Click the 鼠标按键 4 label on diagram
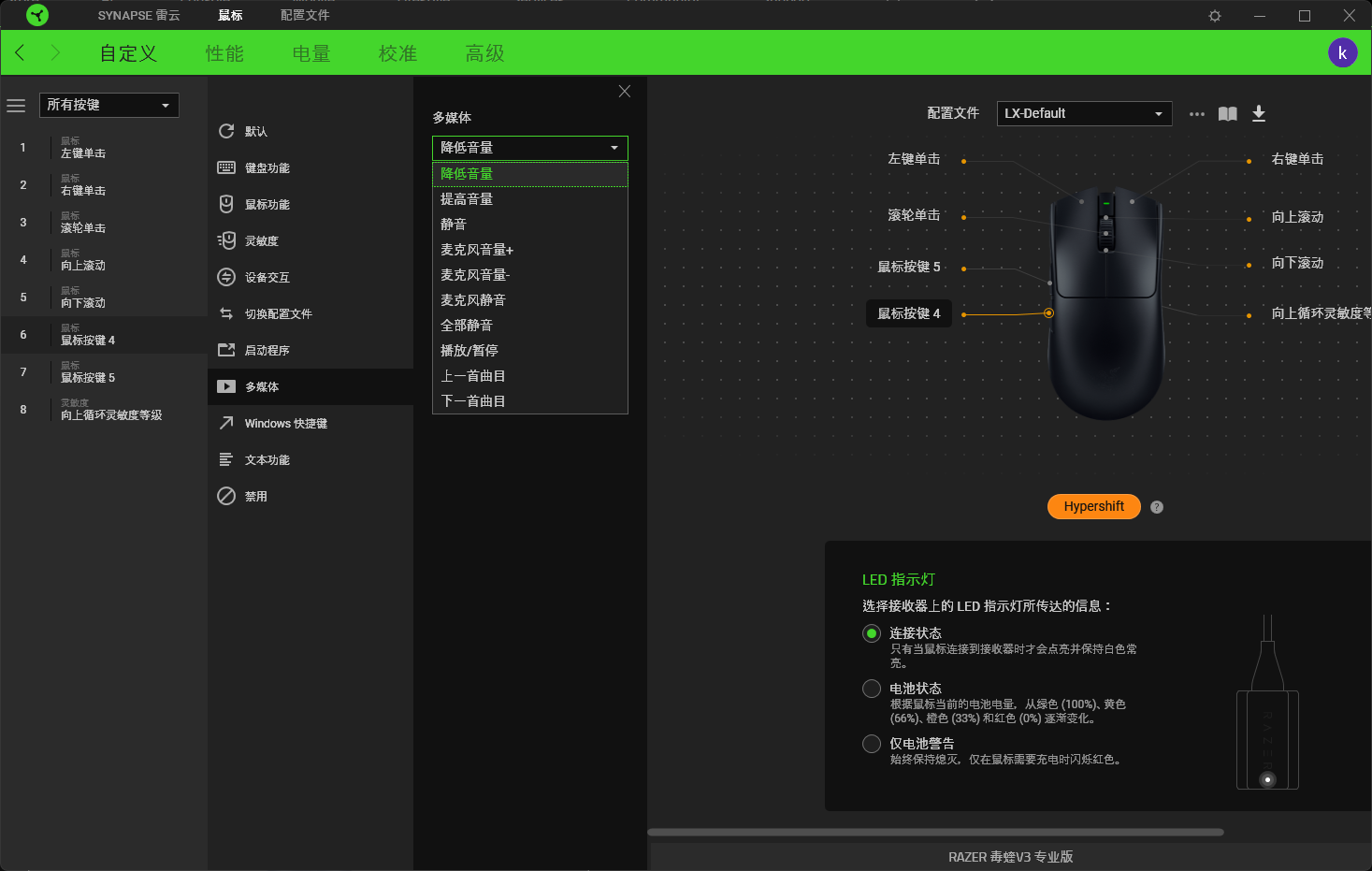 point(909,313)
